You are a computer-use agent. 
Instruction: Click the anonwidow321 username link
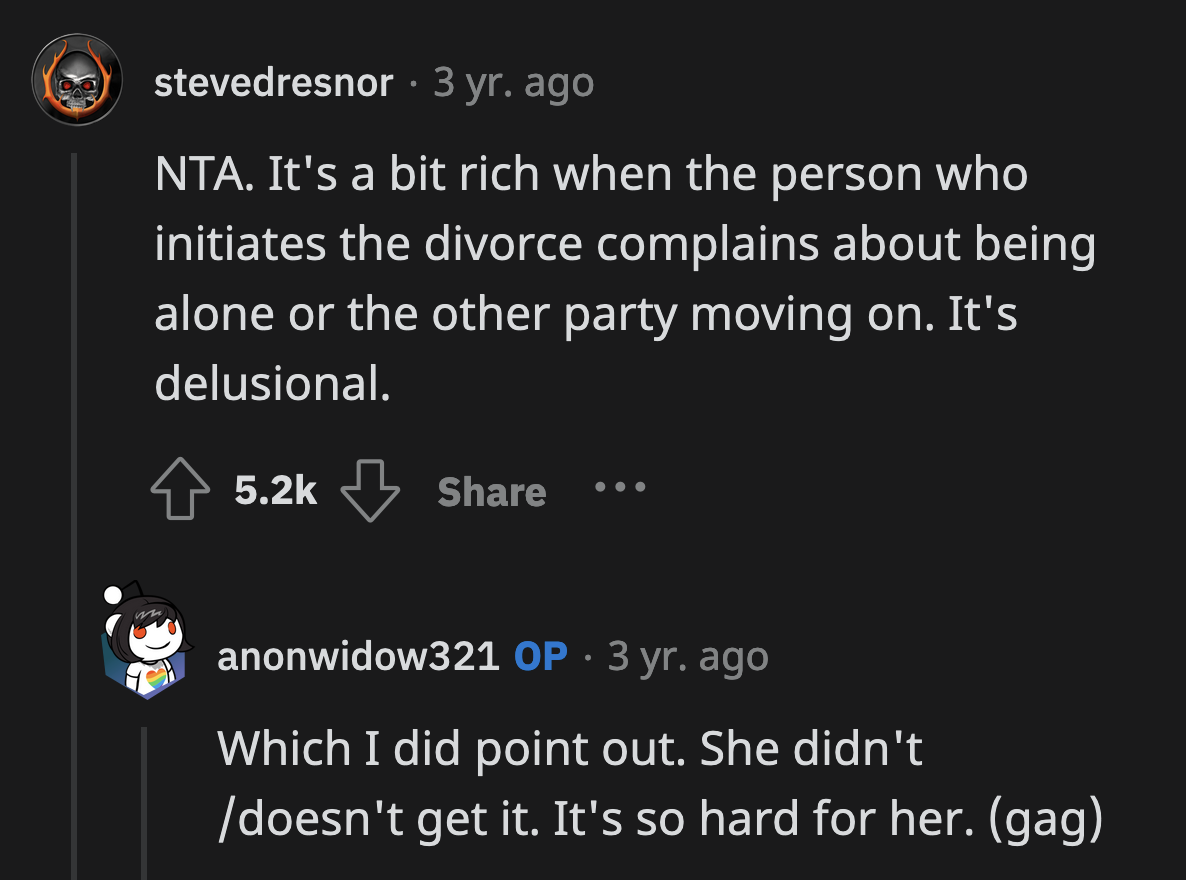pos(360,656)
